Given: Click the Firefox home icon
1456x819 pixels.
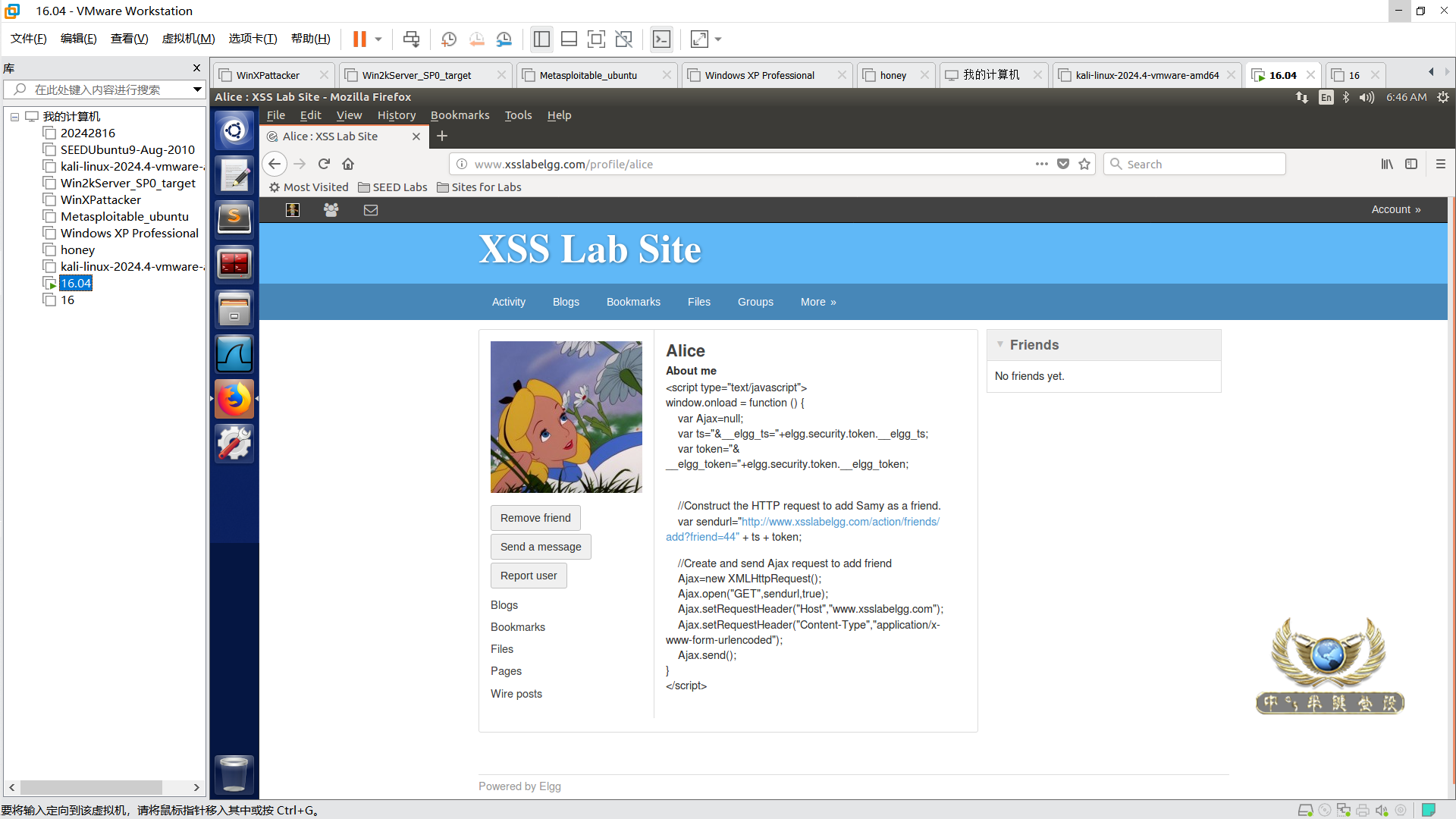Looking at the screenshot, I should (x=348, y=164).
